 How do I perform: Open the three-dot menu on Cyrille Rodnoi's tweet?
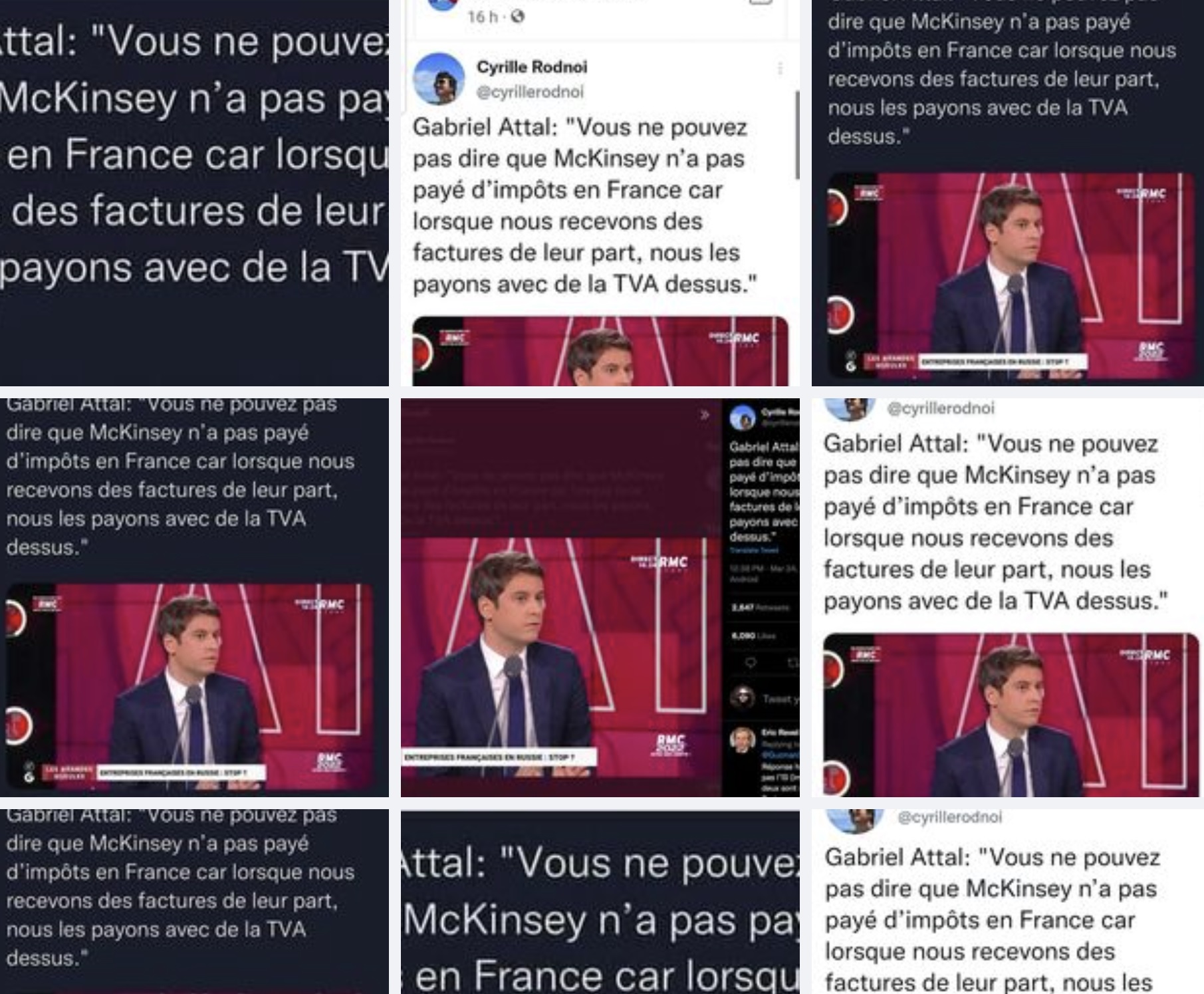point(780,68)
